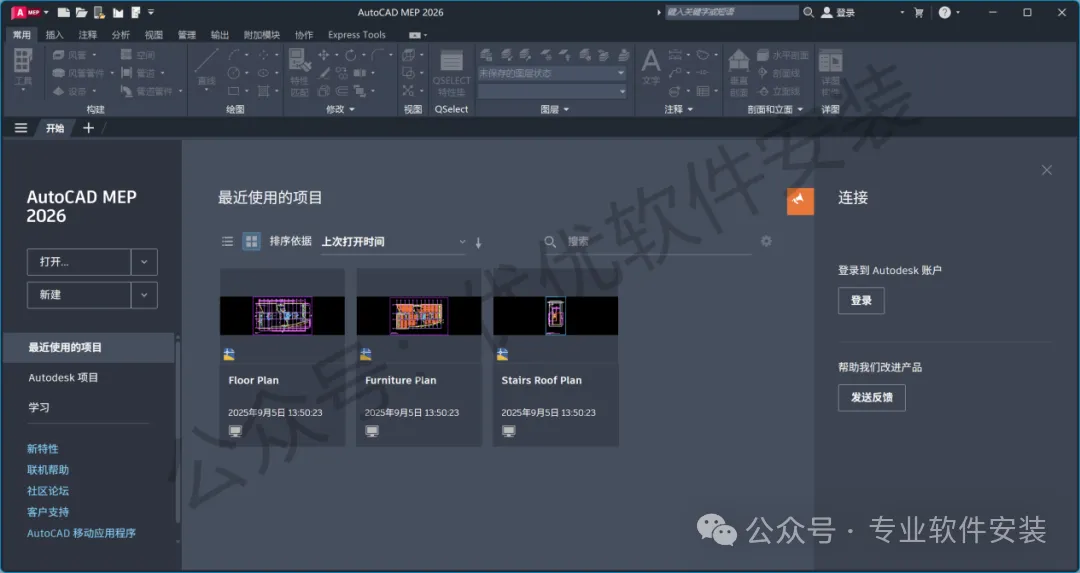Switch to the 视图 (View) ribbon tab
Image resolution: width=1080 pixels, height=573 pixels.
pyautogui.click(x=154, y=34)
